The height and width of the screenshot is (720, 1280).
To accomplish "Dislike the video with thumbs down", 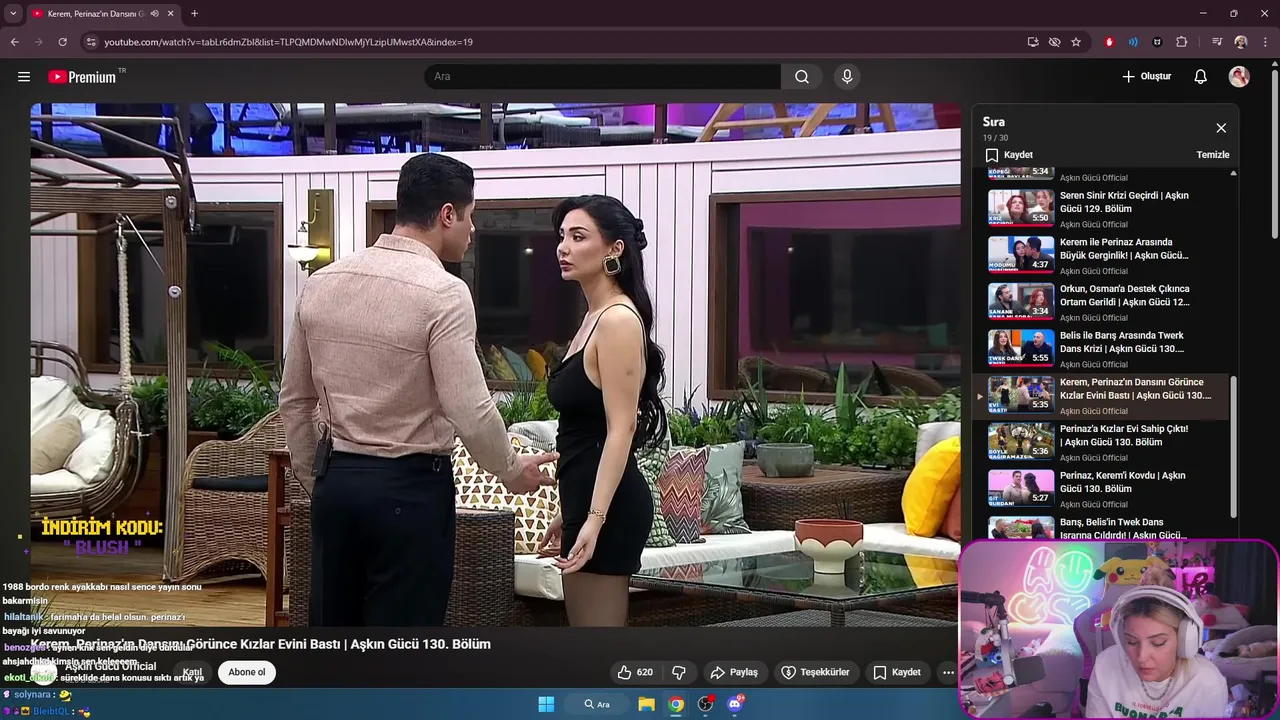I will tap(679, 672).
